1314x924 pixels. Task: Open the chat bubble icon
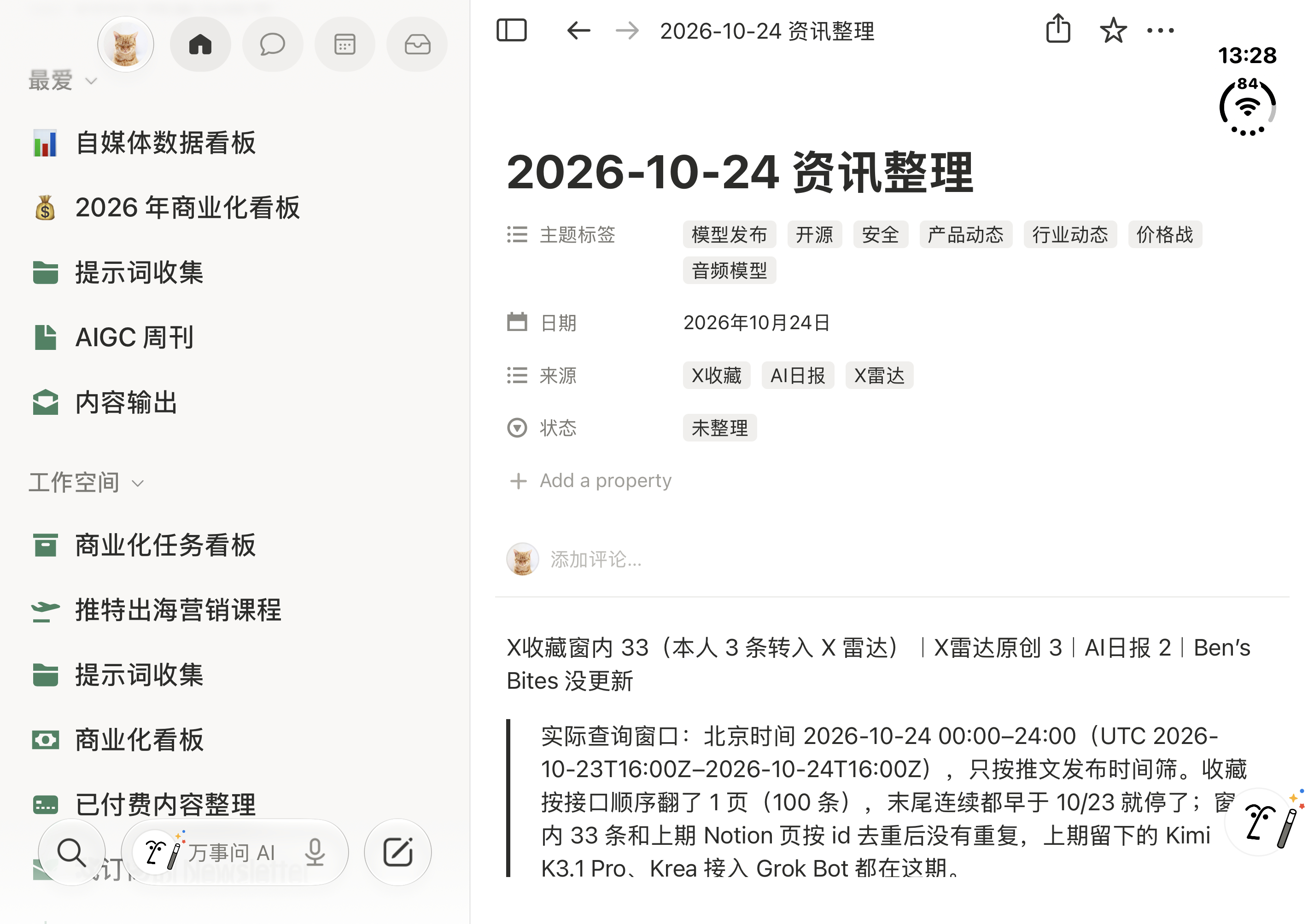point(272,44)
